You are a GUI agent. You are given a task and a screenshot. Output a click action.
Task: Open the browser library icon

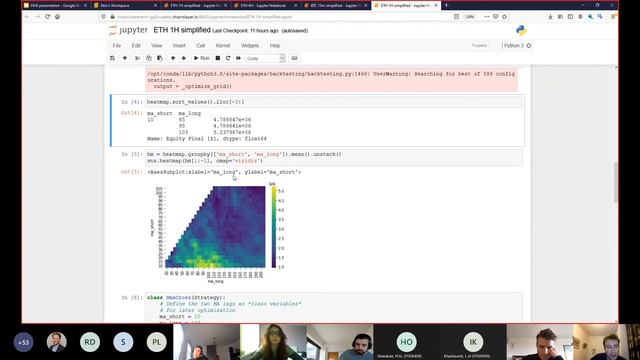560,17
